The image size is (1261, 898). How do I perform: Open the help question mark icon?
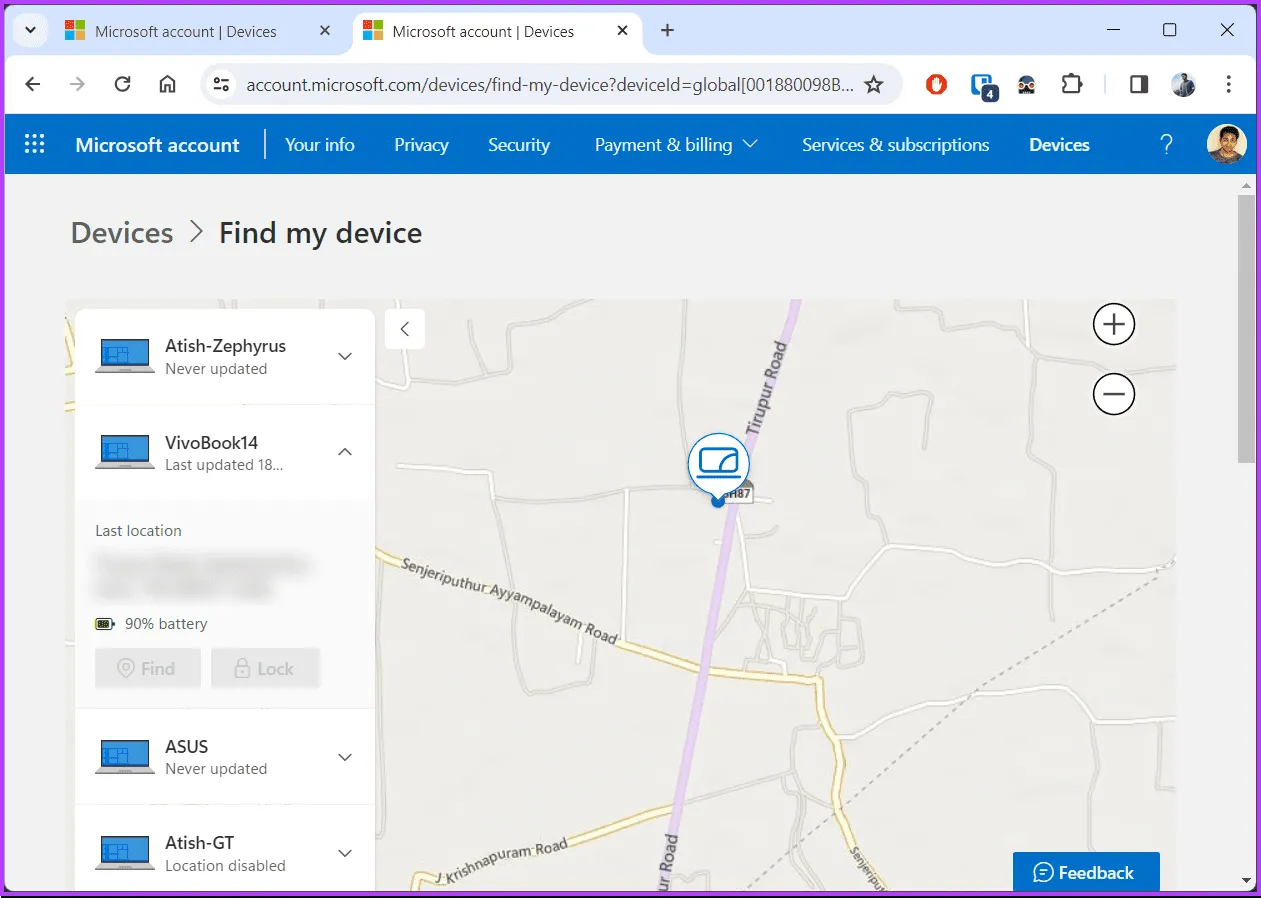(1165, 144)
